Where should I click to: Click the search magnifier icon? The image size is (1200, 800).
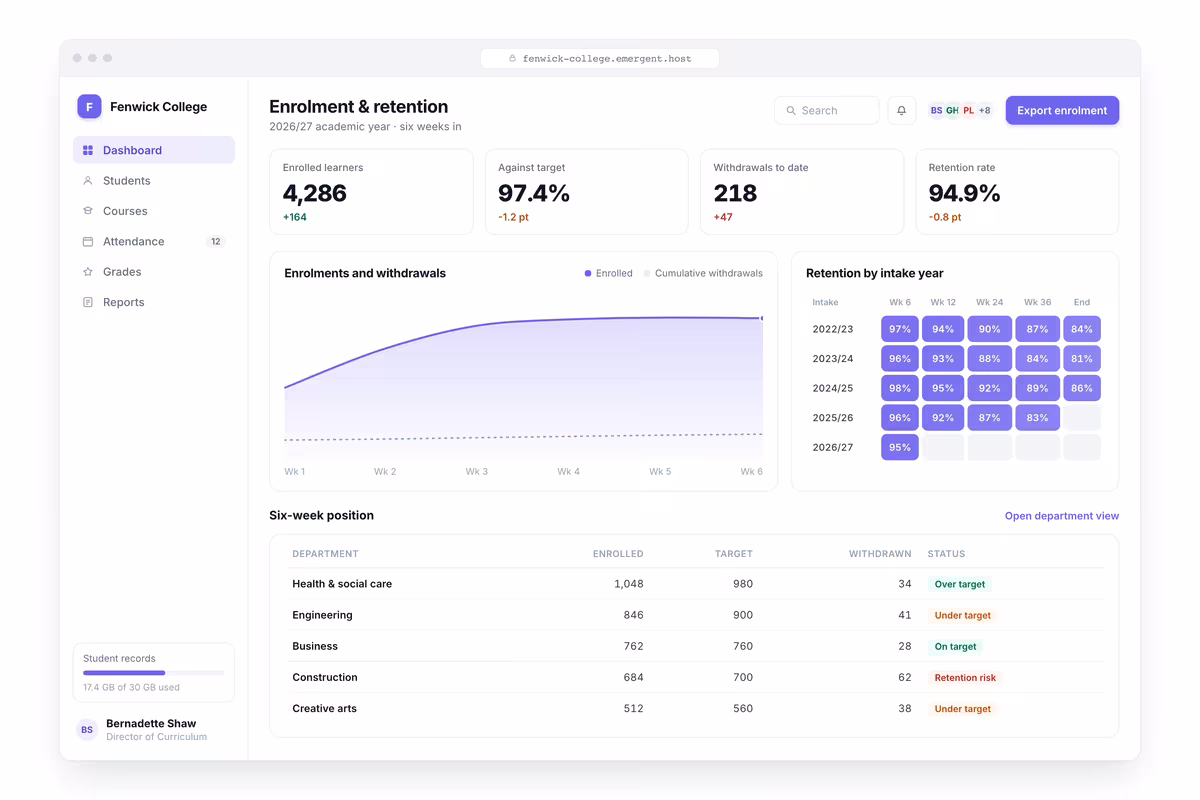(x=791, y=111)
